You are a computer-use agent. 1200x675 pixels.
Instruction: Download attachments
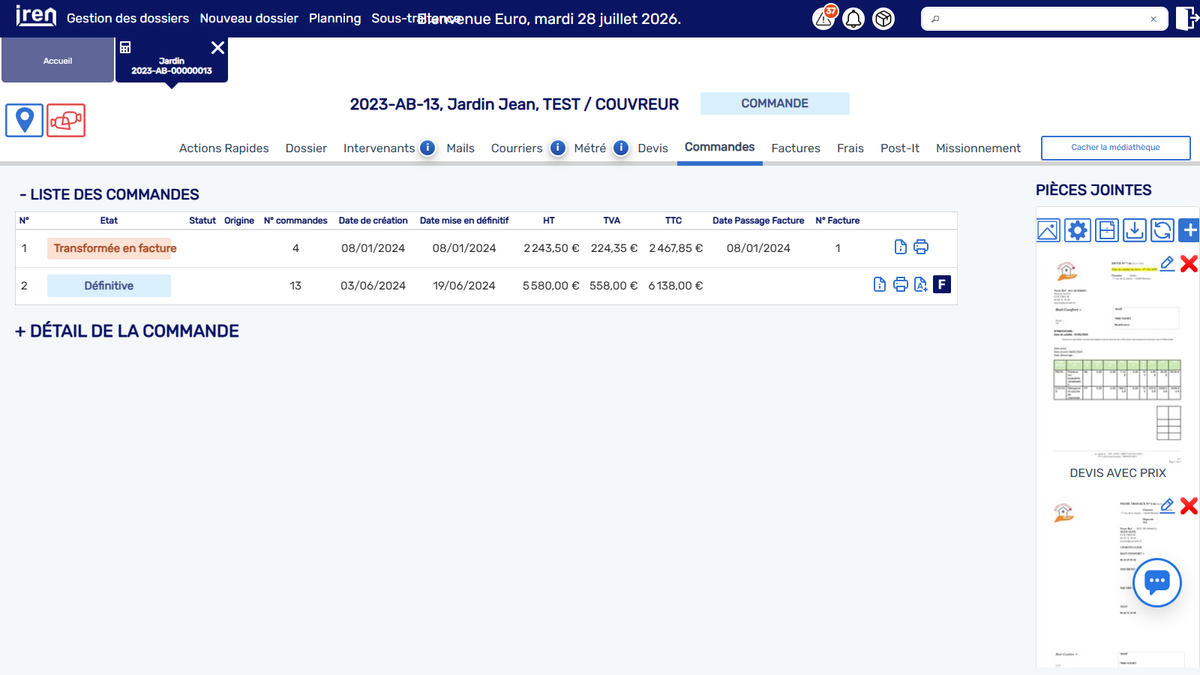pos(1135,230)
